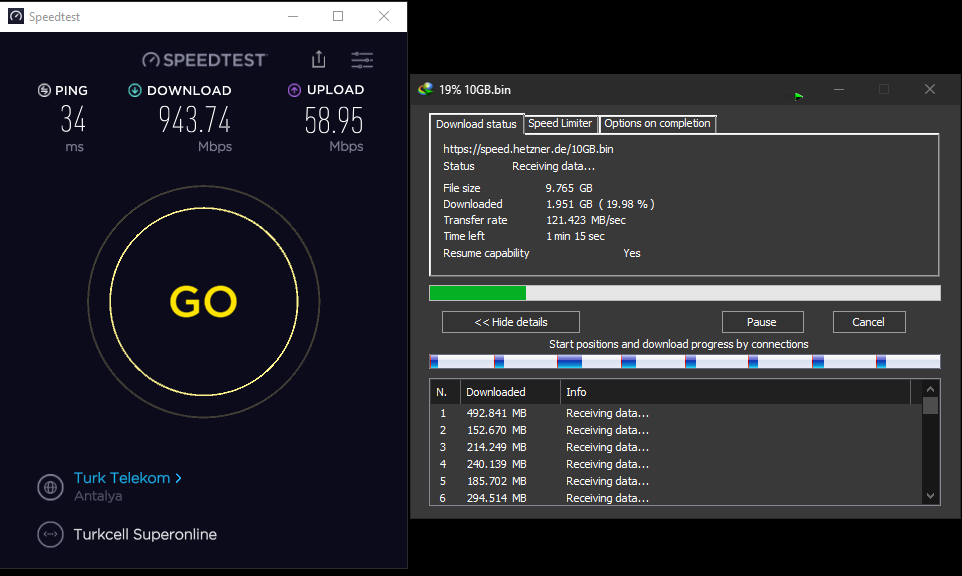Click the connections list scroll up arrow
962x576 pixels.
[x=930, y=389]
